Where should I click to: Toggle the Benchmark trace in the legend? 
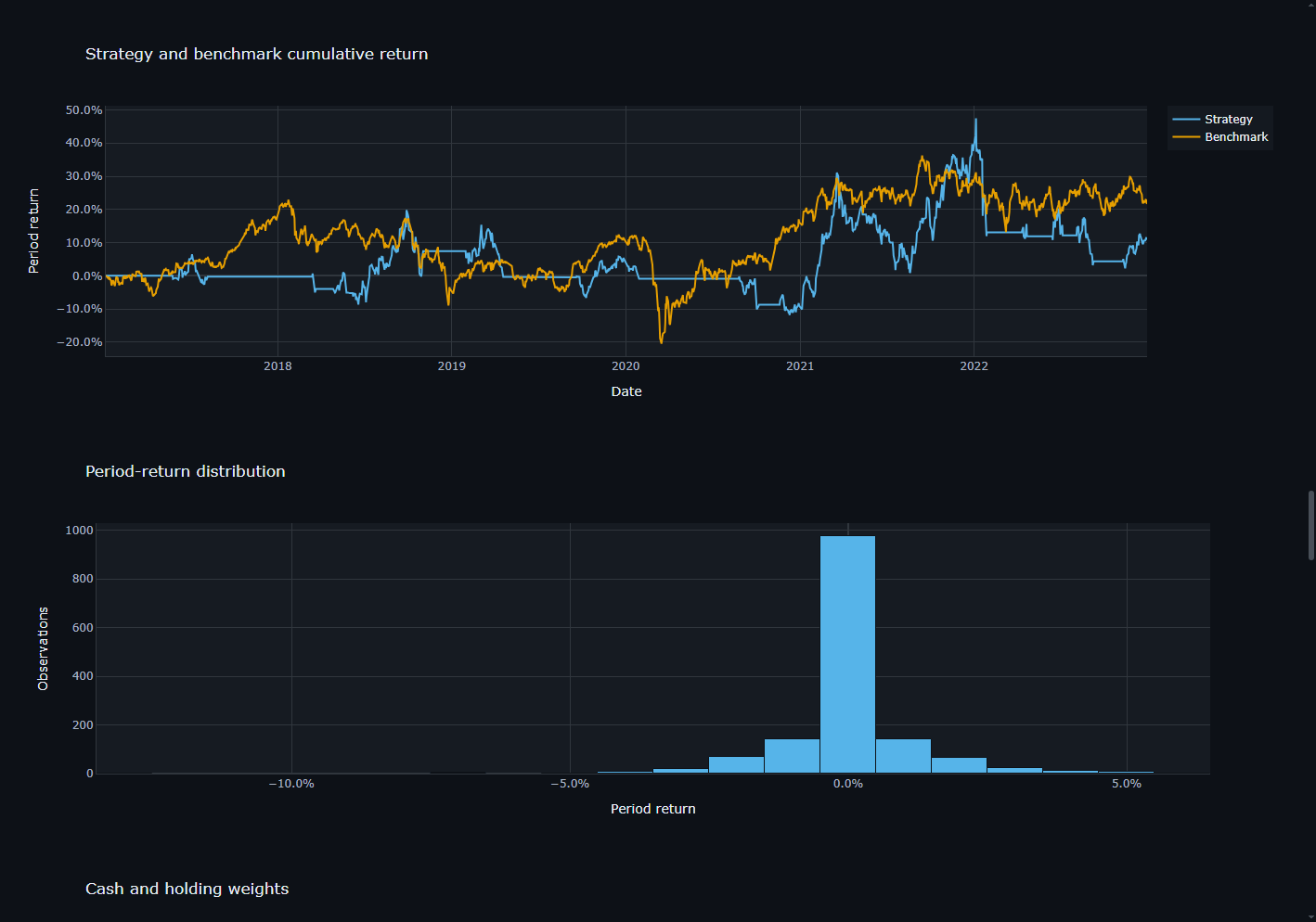(x=1219, y=136)
